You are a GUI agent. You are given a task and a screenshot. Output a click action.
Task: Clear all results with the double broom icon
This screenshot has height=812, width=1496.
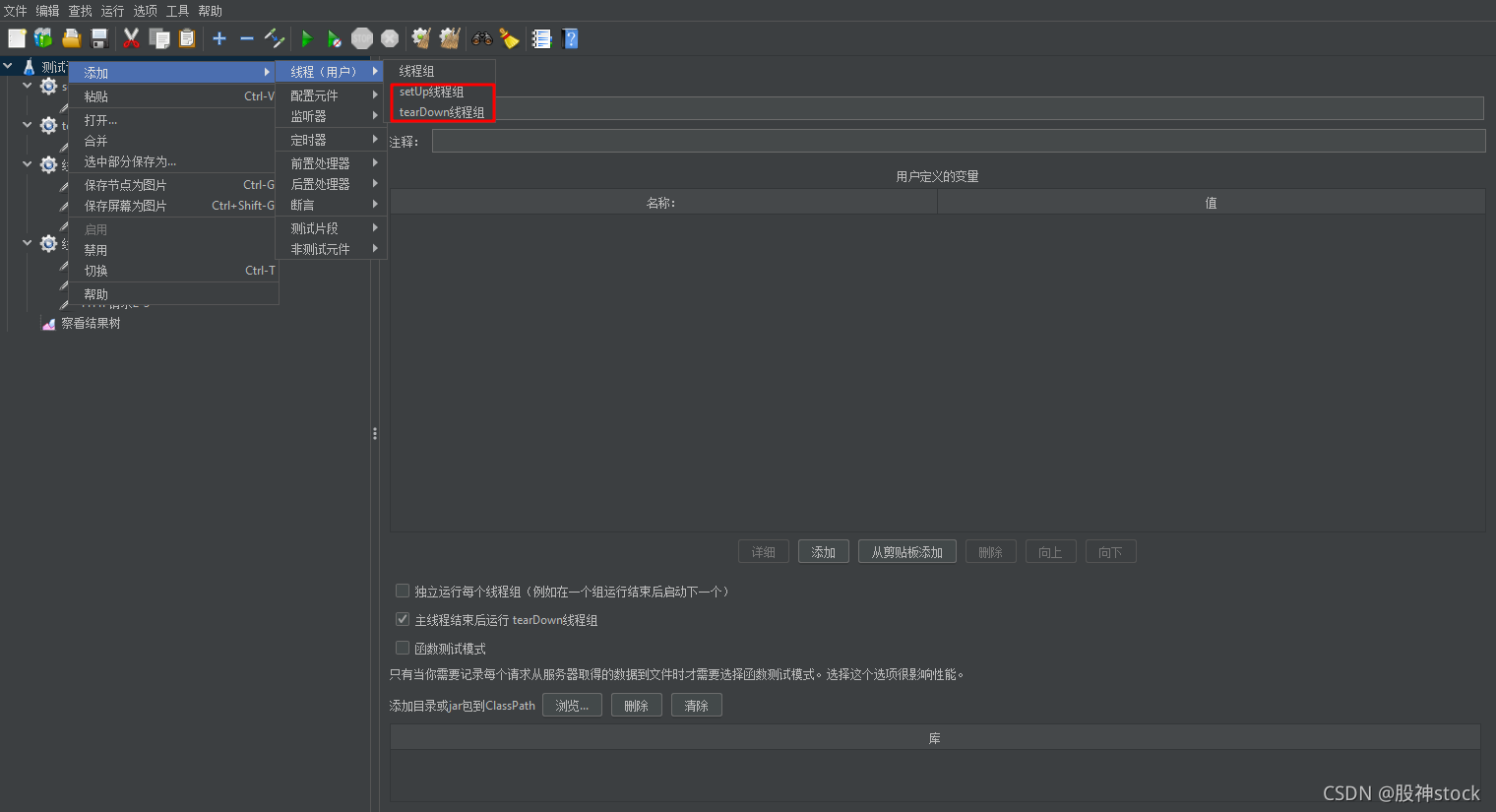450,38
